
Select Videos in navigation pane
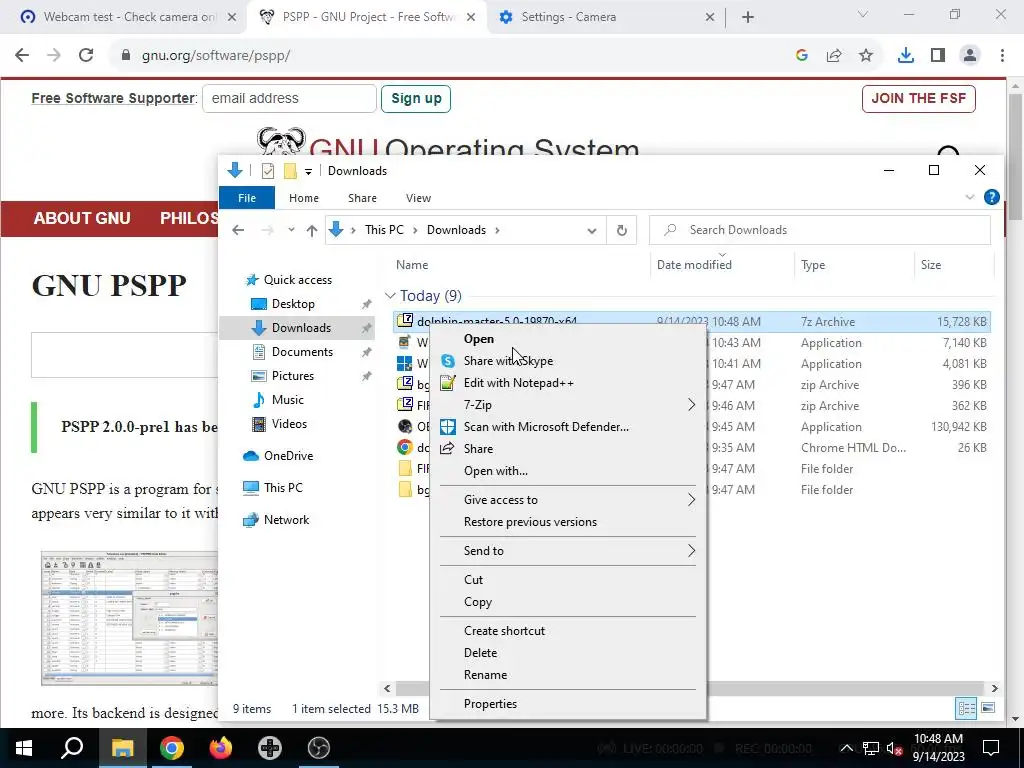289,424
